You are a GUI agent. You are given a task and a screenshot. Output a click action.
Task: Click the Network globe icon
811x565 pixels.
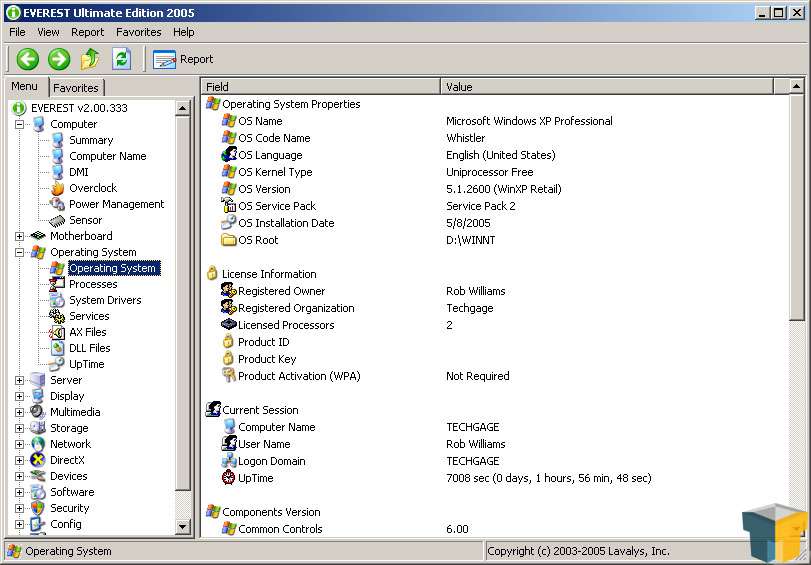coord(38,444)
